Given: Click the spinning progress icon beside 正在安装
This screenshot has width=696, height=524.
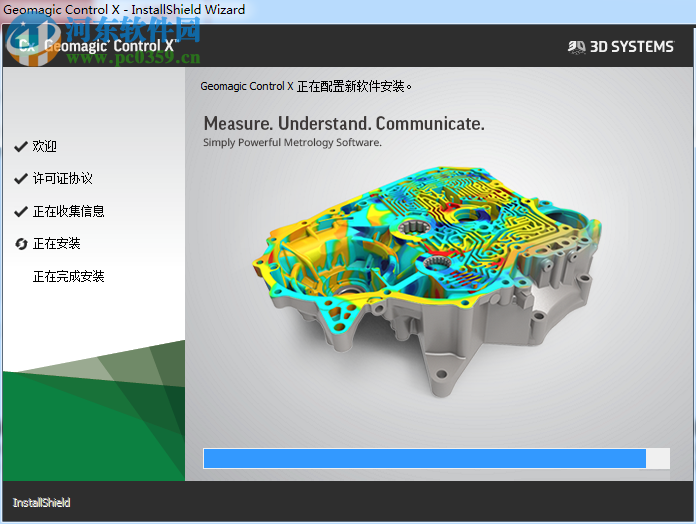Looking at the screenshot, I should (x=21, y=244).
